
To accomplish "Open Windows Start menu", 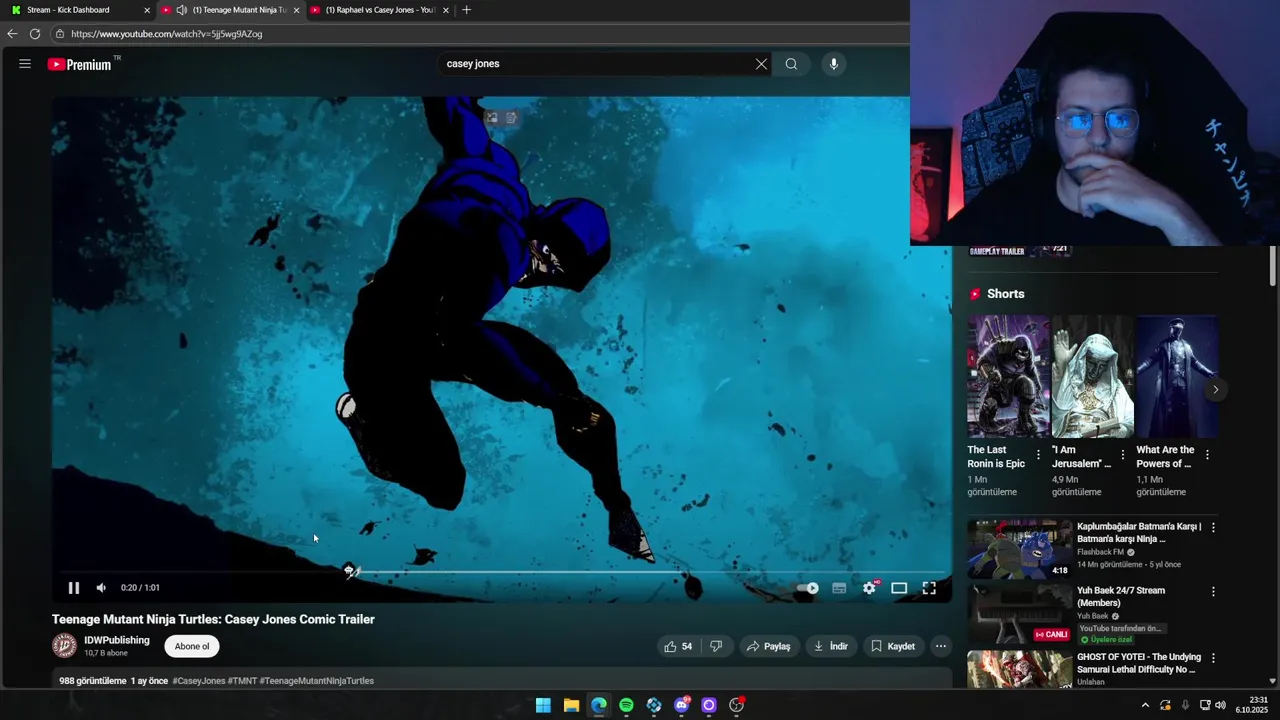I will pos(543,705).
